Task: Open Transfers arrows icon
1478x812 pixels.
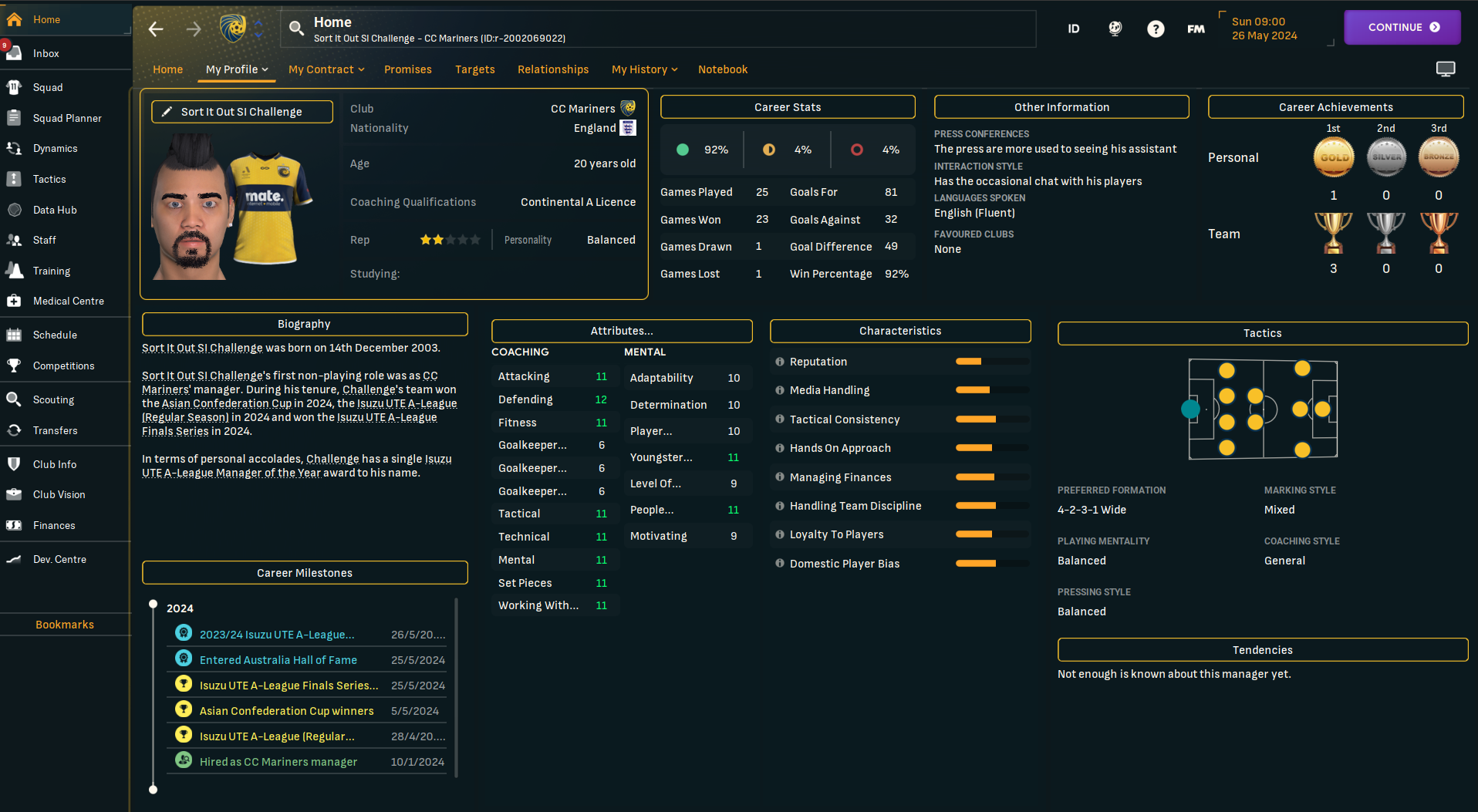Action: tap(14, 430)
